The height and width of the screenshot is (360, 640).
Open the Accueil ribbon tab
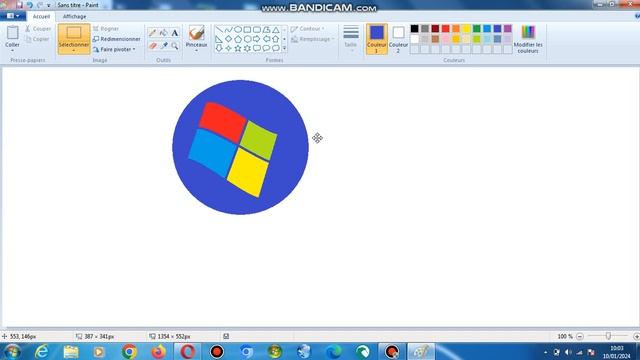tap(41, 17)
